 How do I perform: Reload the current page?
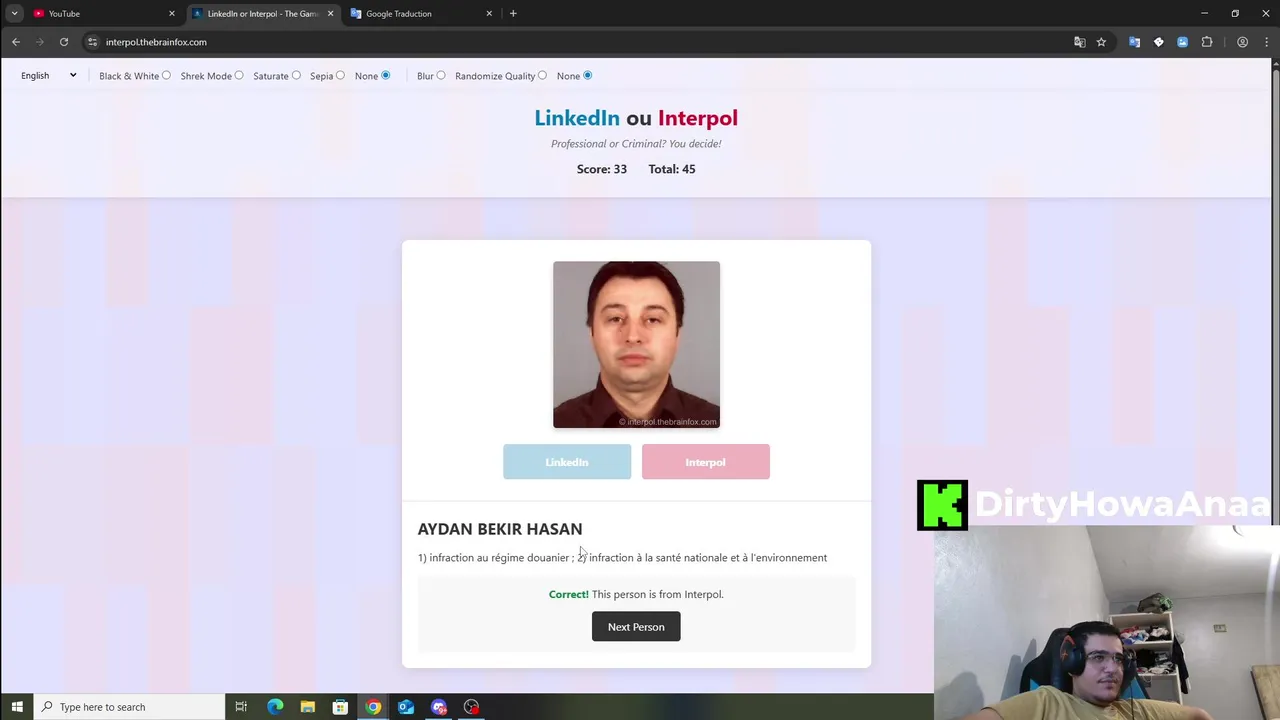pos(64,42)
